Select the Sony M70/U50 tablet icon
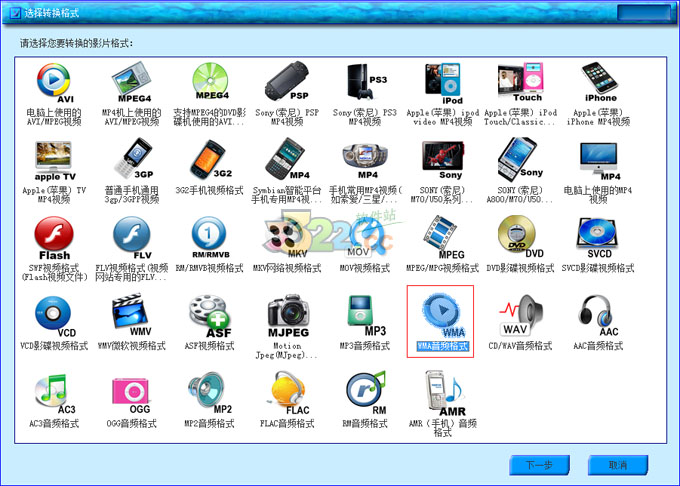The height and width of the screenshot is (486, 680). (x=443, y=160)
